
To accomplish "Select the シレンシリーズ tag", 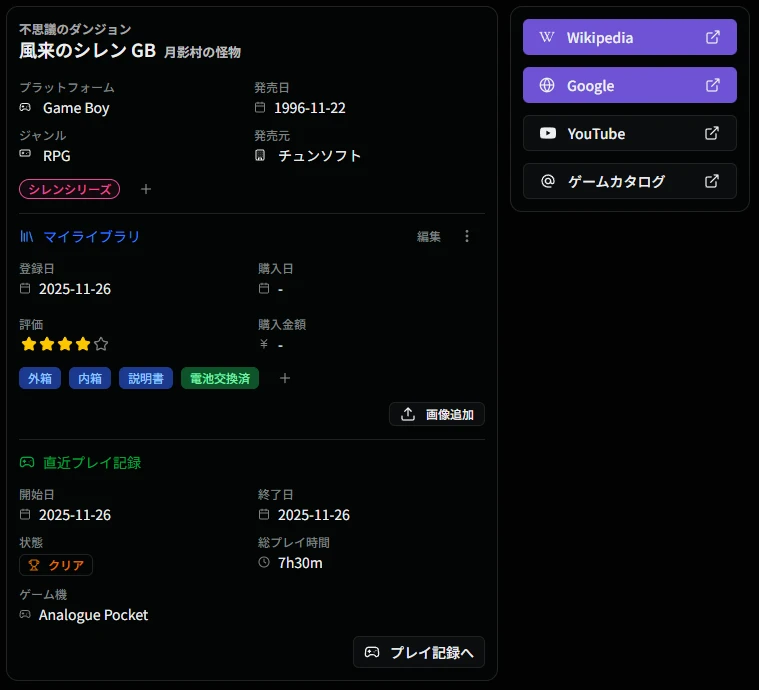I will tap(70, 189).
